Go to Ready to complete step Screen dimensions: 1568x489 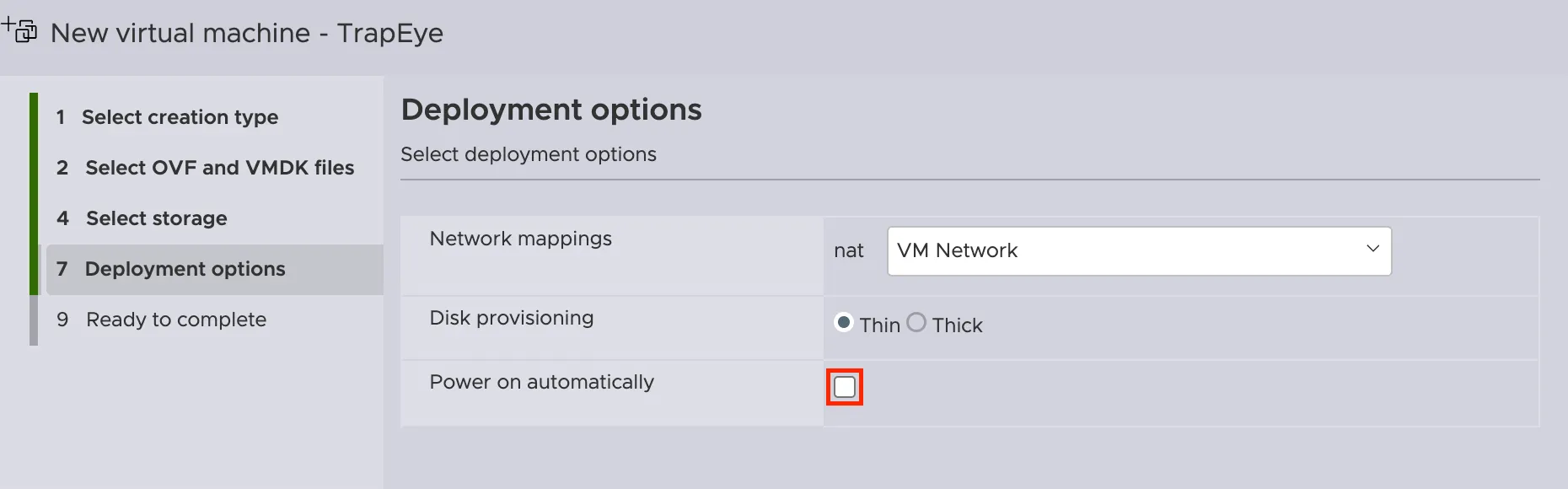click(x=175, y=320)
